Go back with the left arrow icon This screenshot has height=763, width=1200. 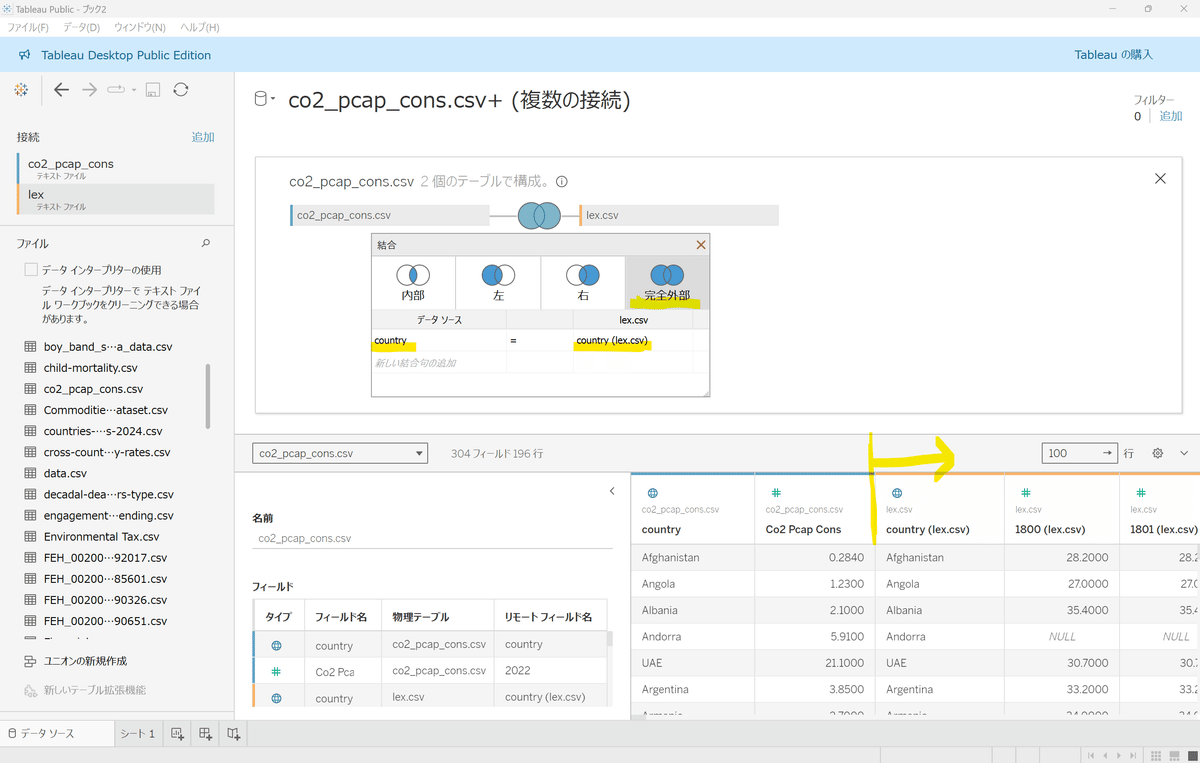[x=62, y=90]
